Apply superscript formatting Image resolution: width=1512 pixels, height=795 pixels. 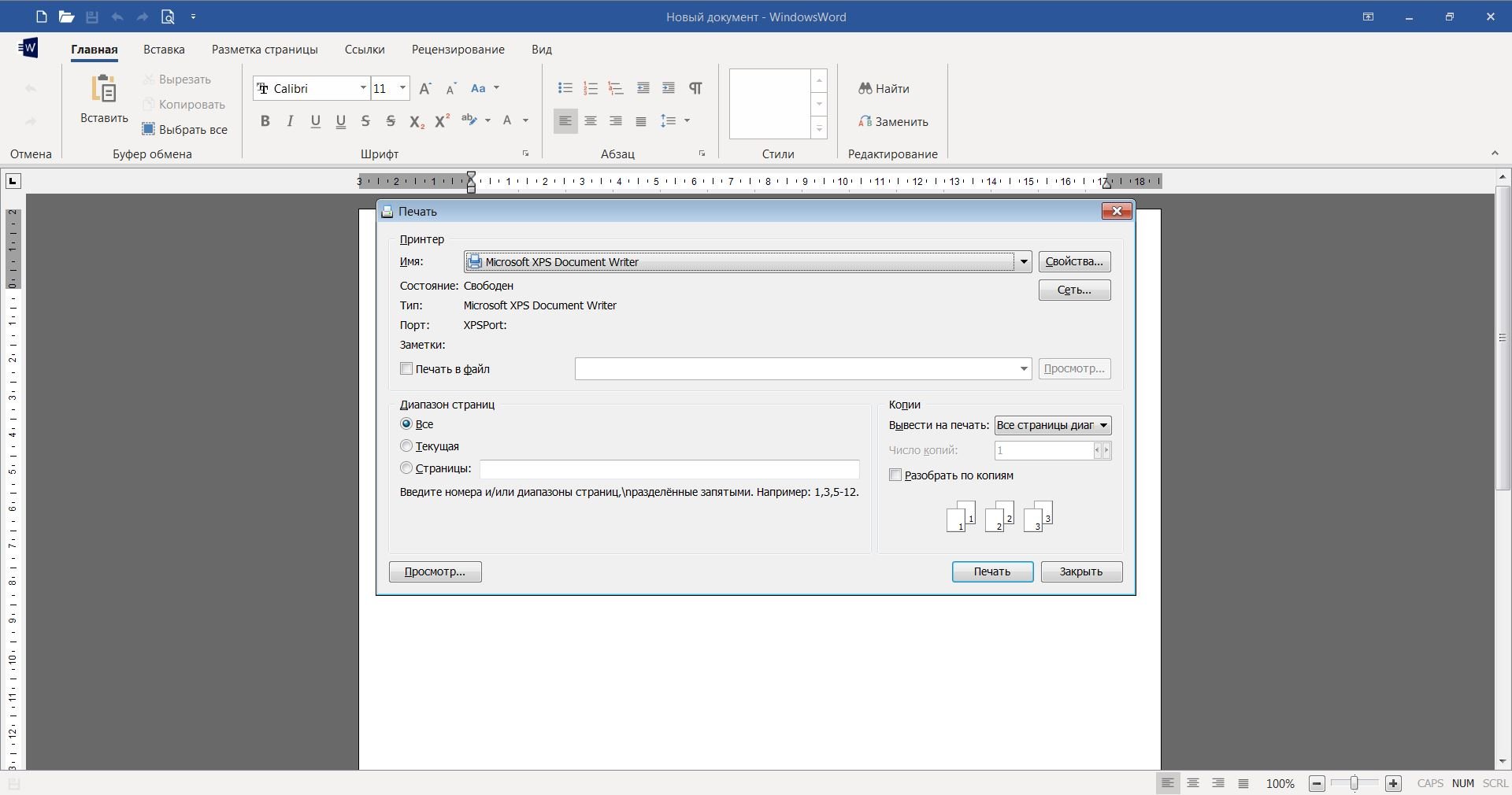pos(443,120)
